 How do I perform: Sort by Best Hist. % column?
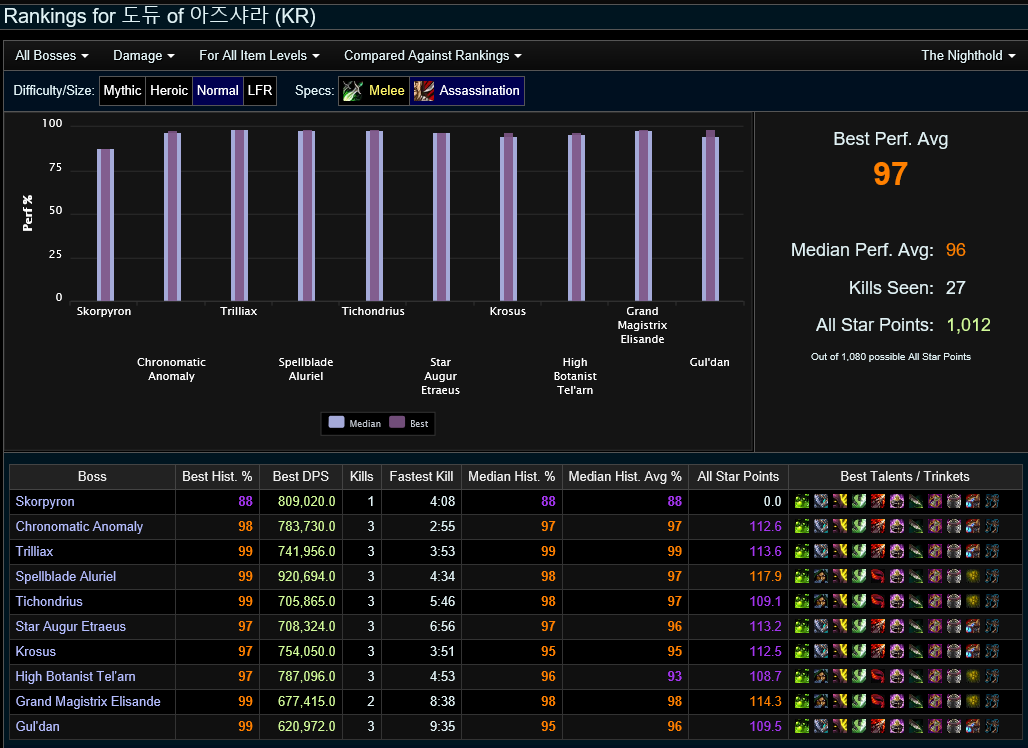pyautogui.click(x=217, y=477)
